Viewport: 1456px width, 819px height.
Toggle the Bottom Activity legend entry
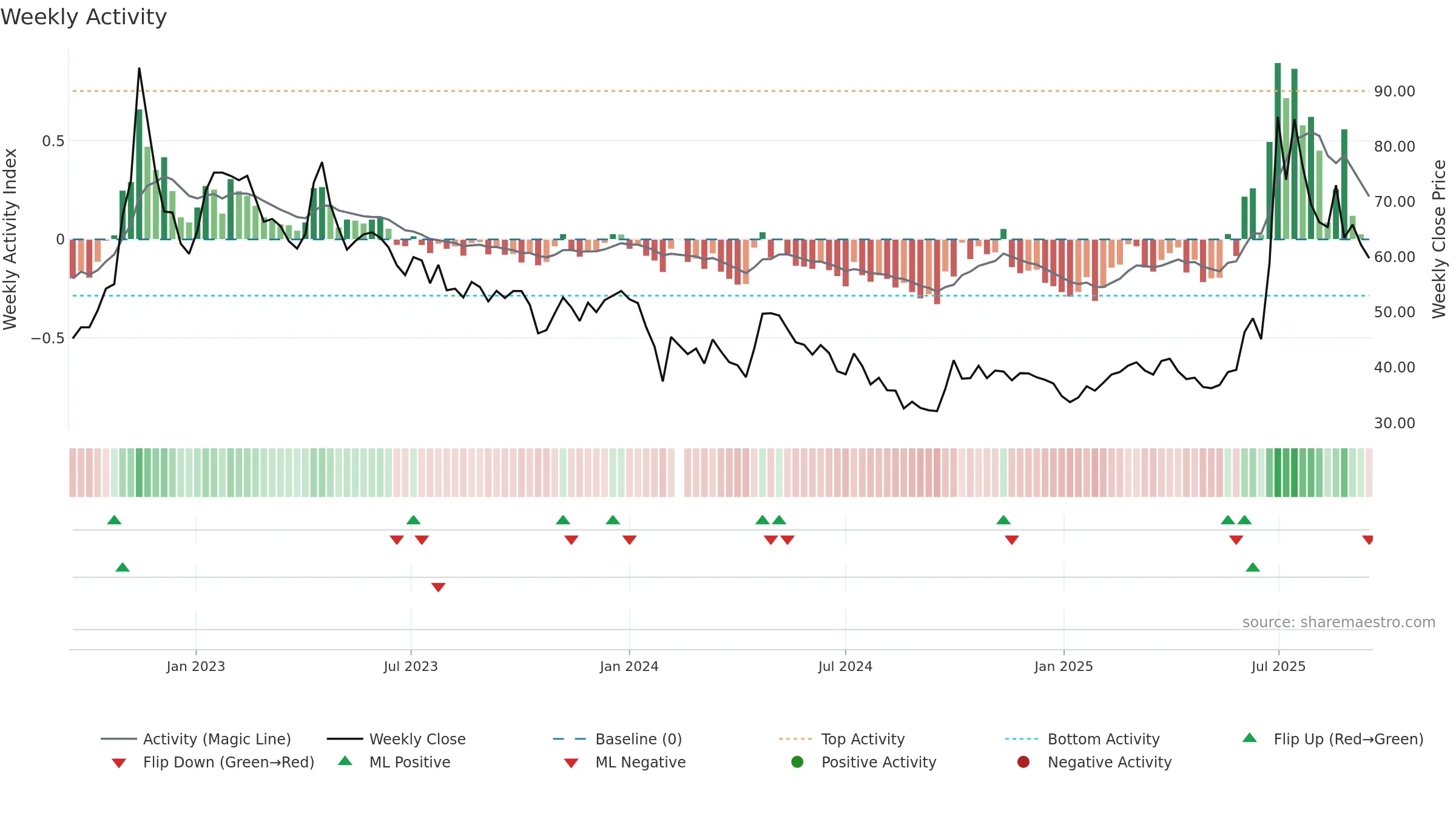click(x=1082, y=739)
